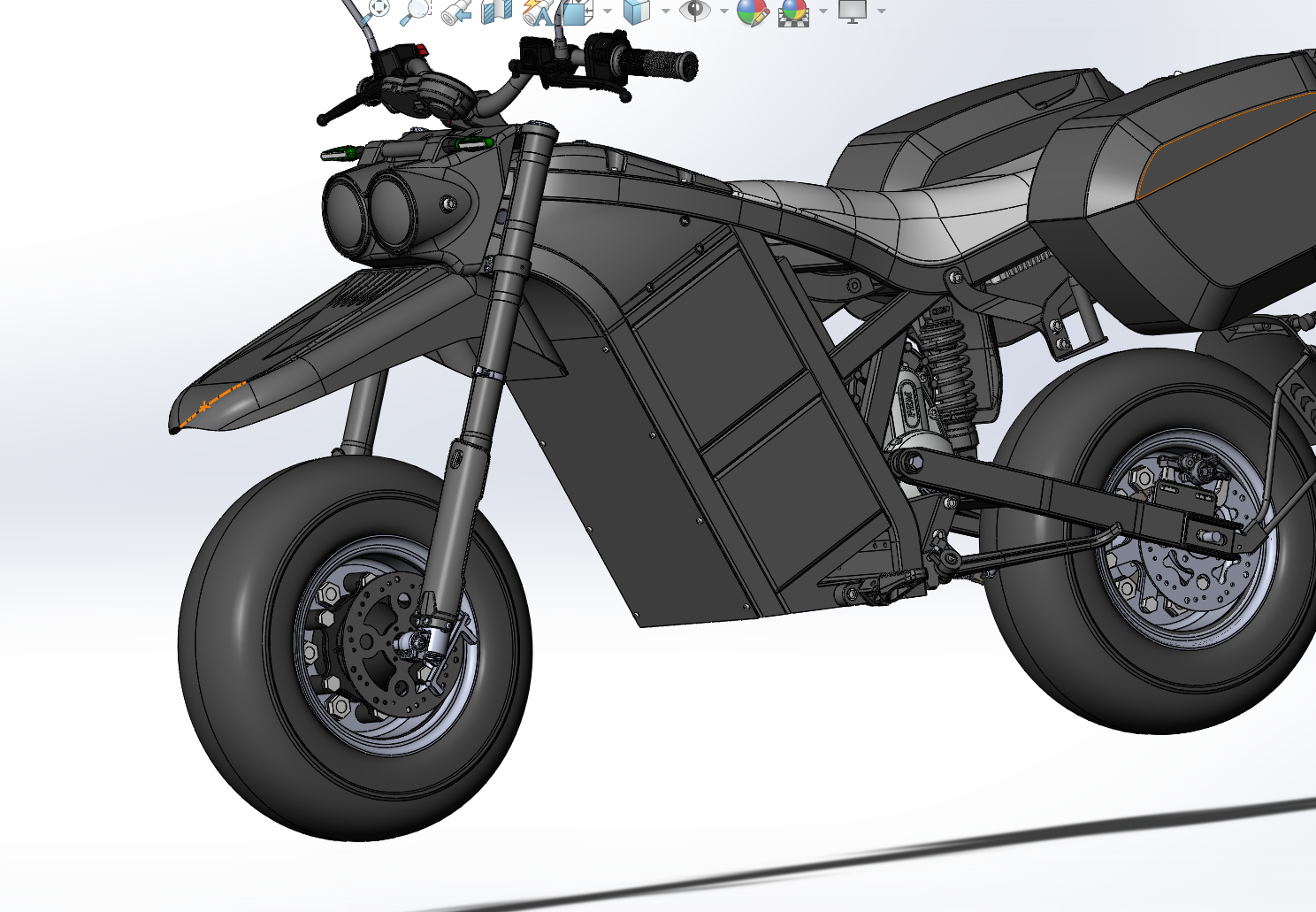Open Dynamic Annotation Views tool
This screenshot has height=912, width=1316.
click(537, 11)
